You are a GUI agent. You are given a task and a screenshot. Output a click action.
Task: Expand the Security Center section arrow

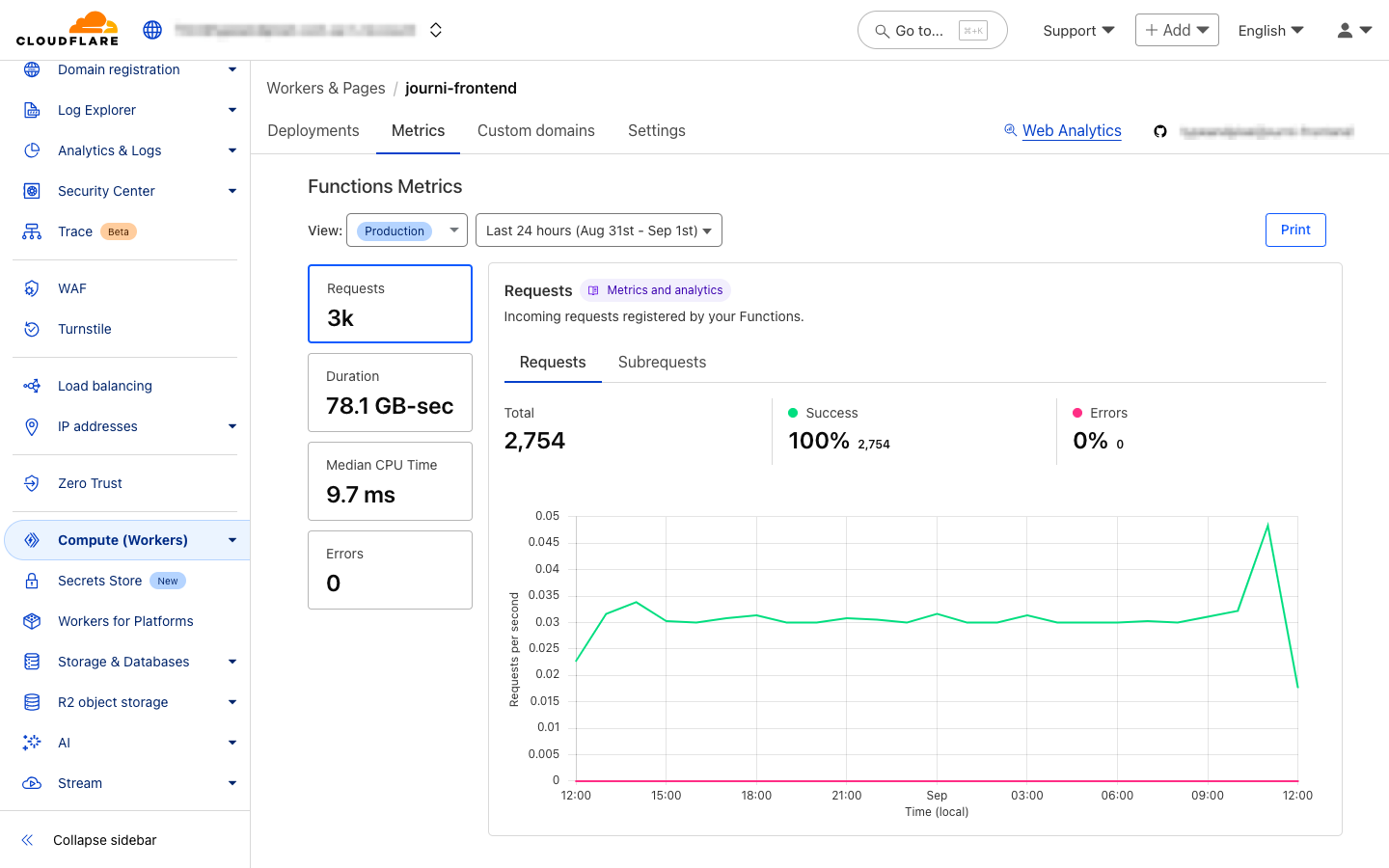coord(232,191)
